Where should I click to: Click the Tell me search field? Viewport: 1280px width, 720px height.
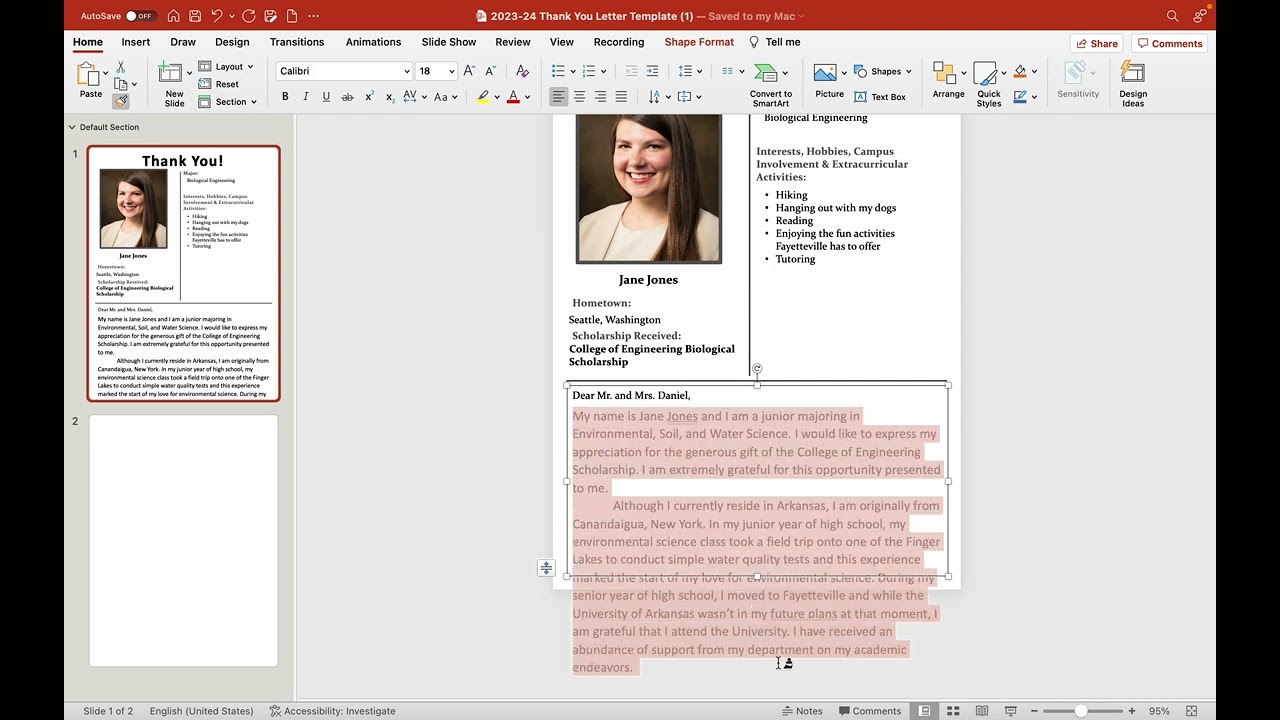(x=774, y=42)
